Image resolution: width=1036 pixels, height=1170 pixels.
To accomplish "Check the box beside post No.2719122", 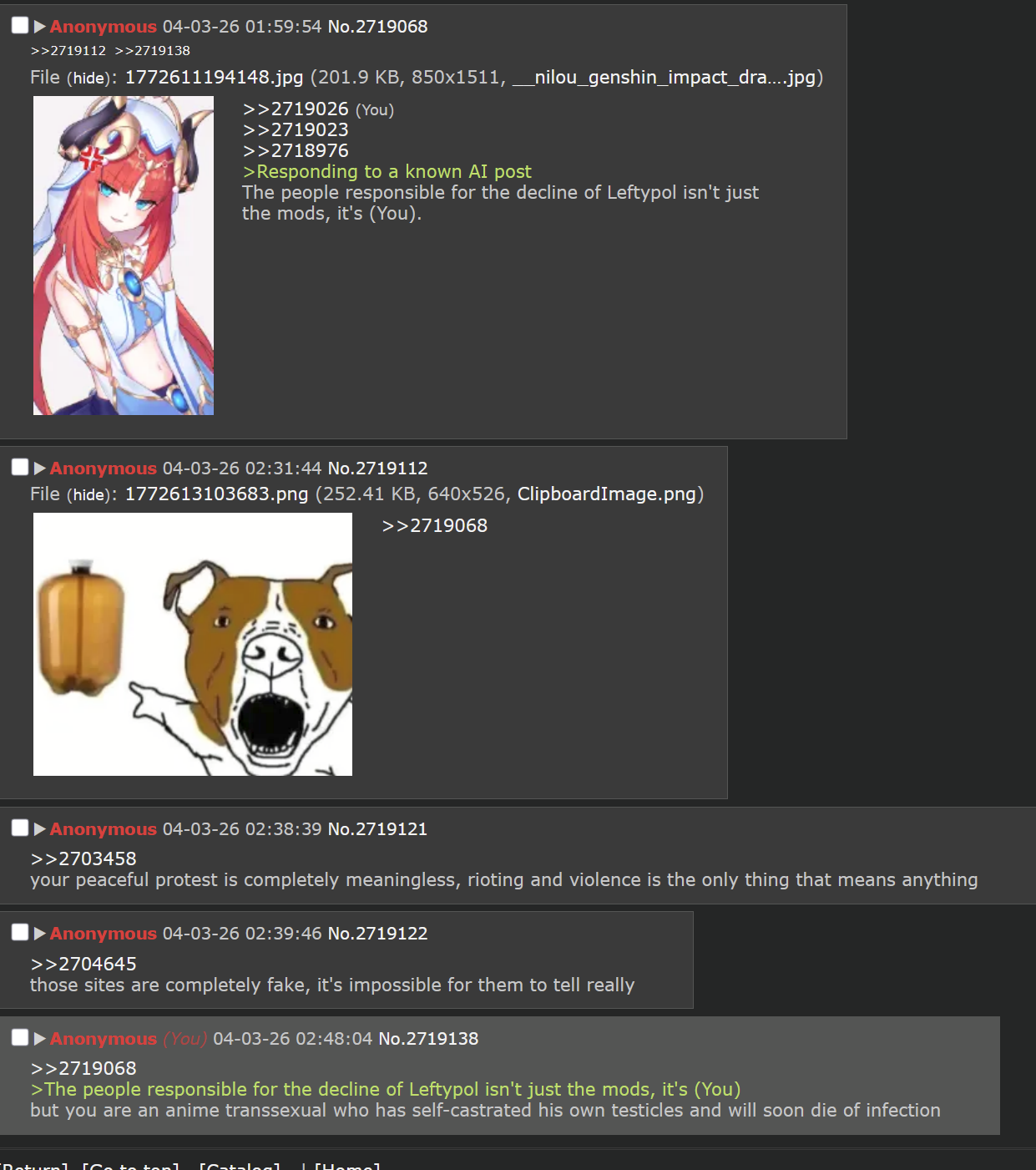I will click(20, 932).
